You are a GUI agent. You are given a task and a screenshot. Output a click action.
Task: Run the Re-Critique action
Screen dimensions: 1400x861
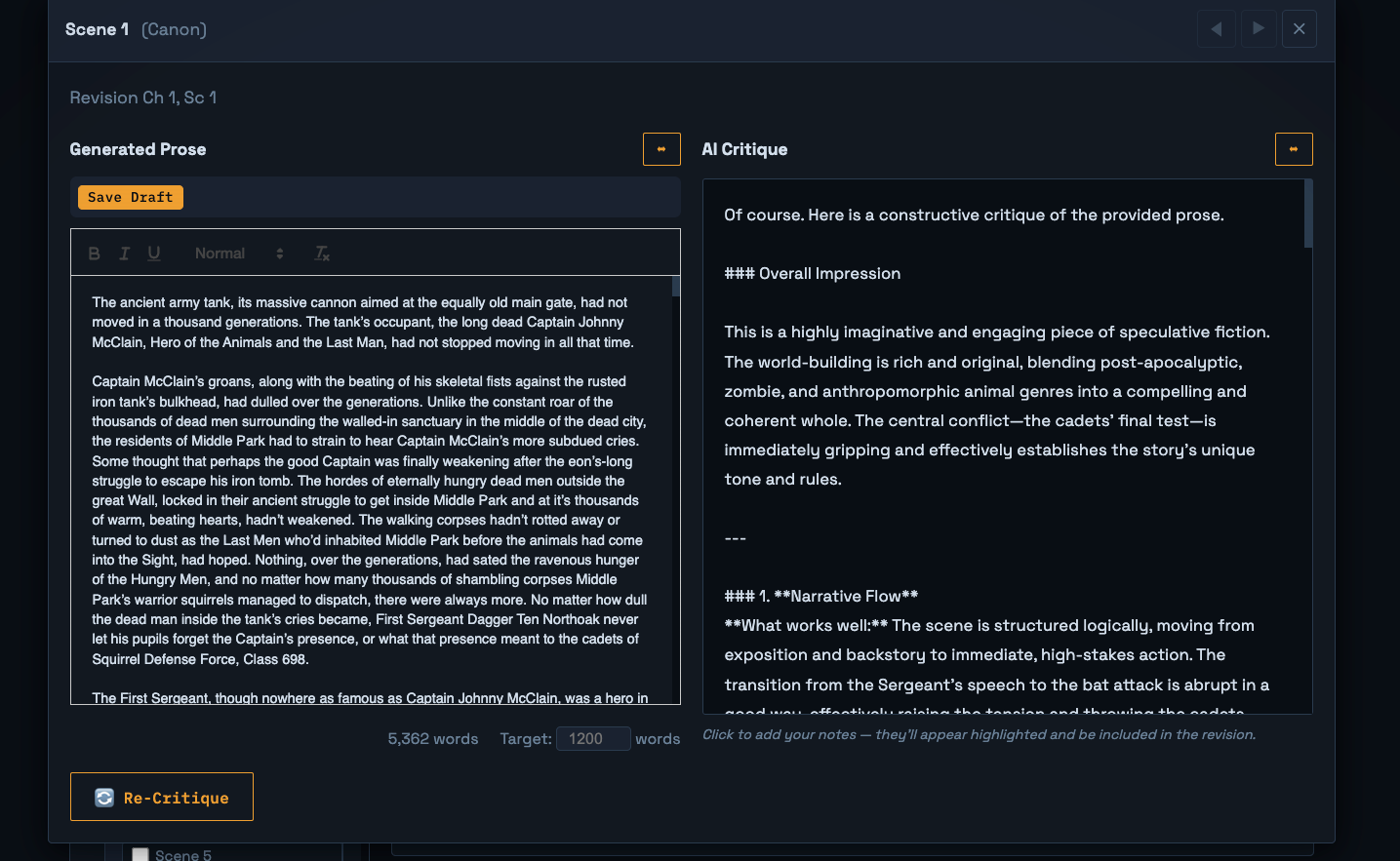(x=161, y=797)
